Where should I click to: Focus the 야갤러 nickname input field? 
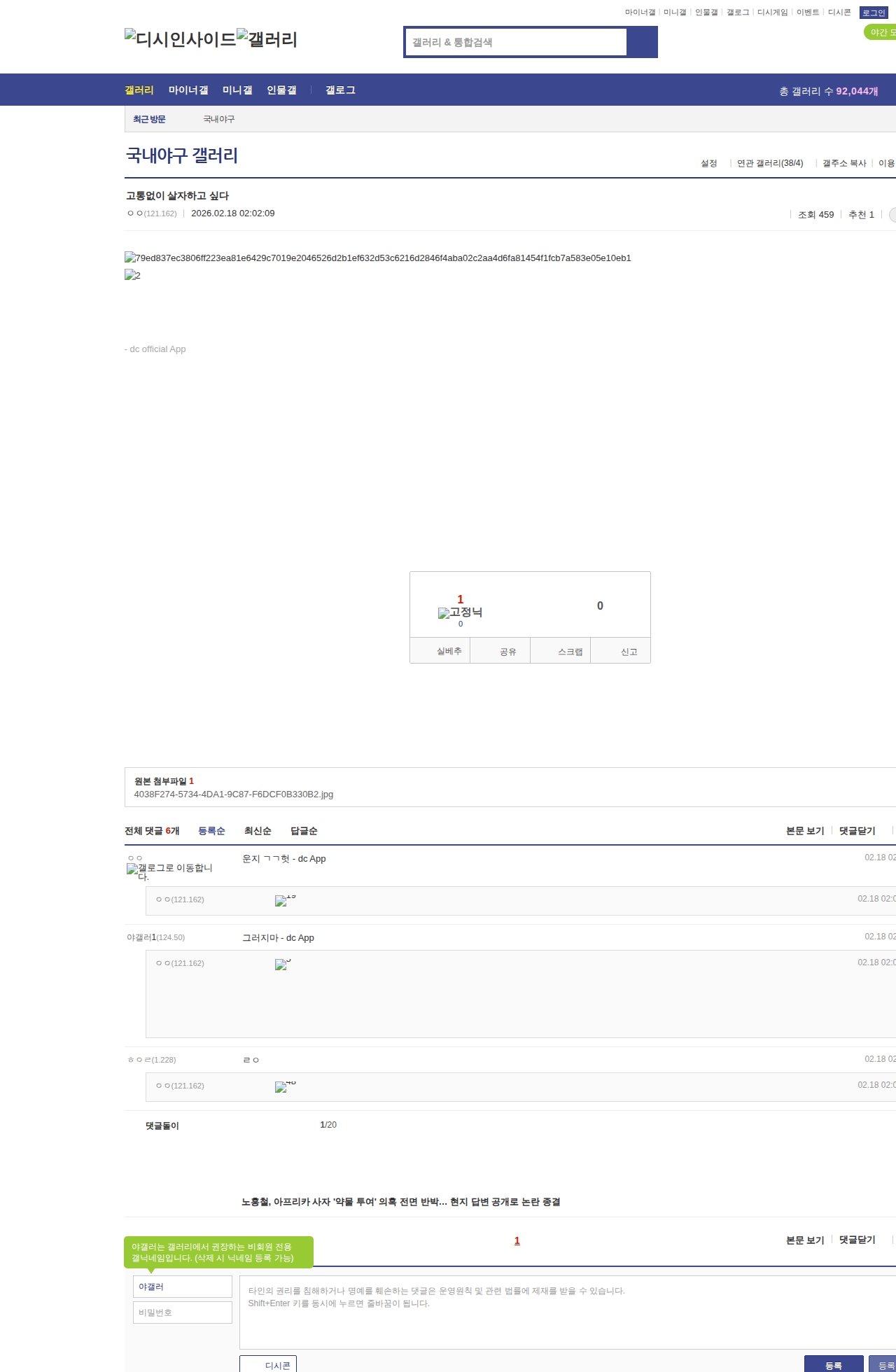click(x=183, y=1287)
